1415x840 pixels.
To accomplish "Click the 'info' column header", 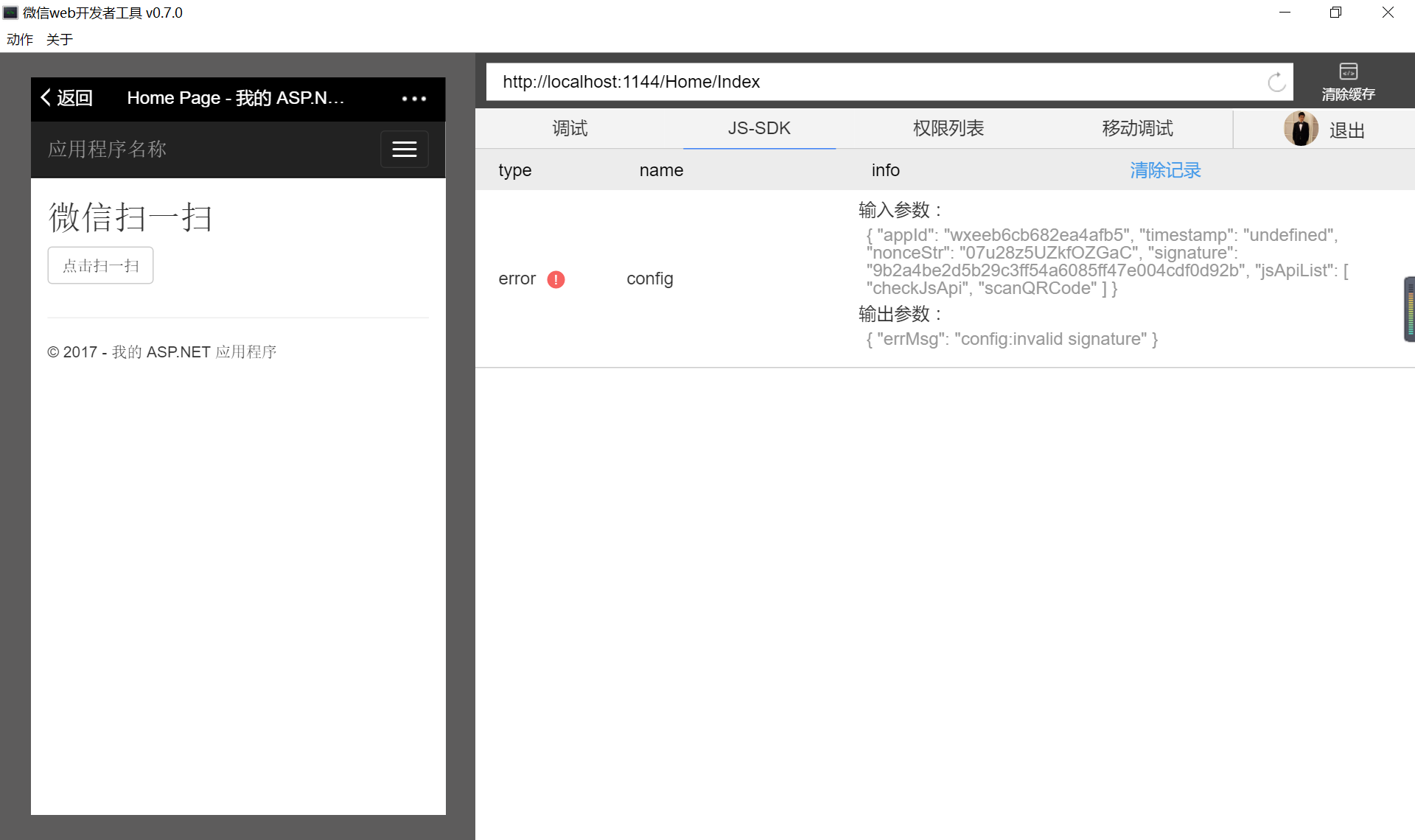I will click(886, 170).
